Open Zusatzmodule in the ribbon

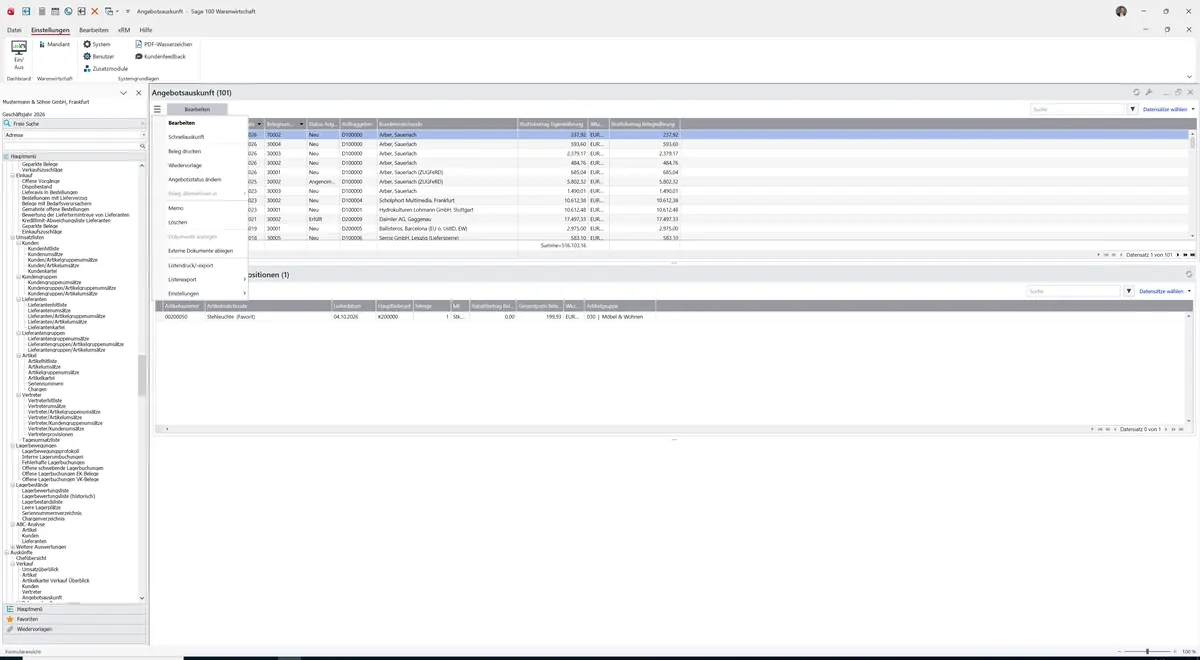click(105, 68)
